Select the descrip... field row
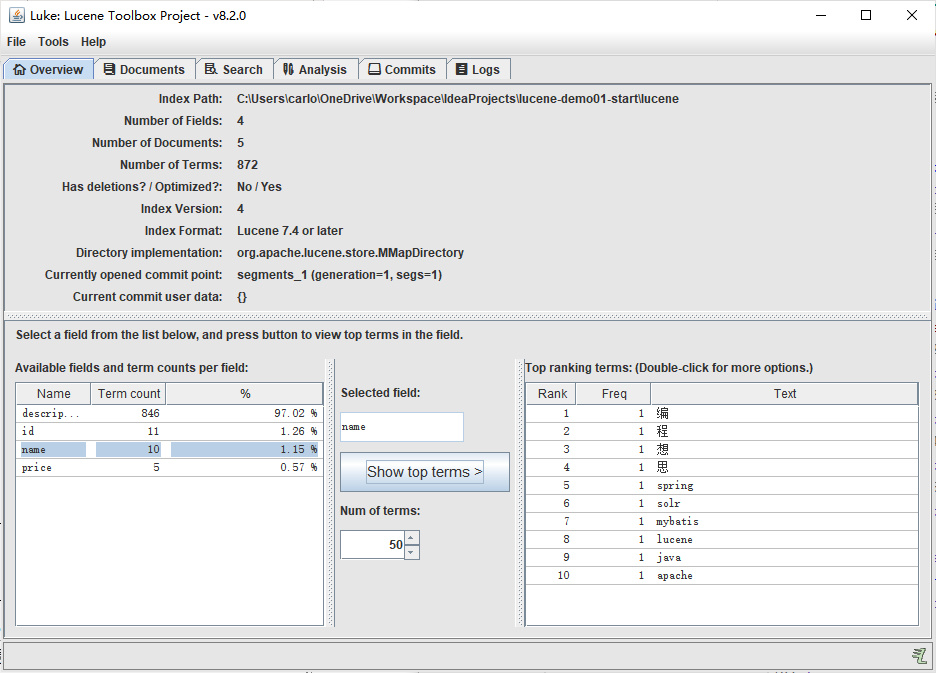The width and height of the screenshot is (936, 673). [170, 413]
